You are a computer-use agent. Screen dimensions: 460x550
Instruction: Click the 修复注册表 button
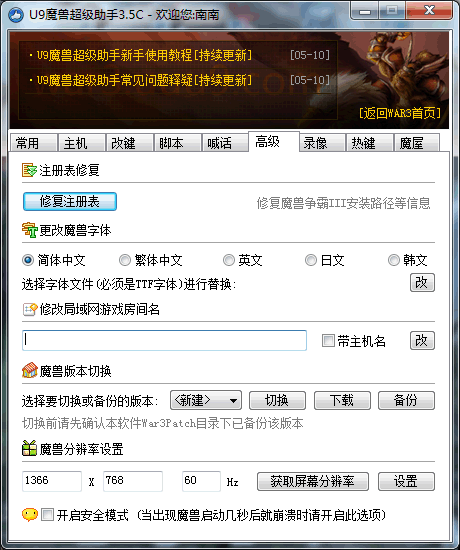pyautogui.click(x=70, y=202)
